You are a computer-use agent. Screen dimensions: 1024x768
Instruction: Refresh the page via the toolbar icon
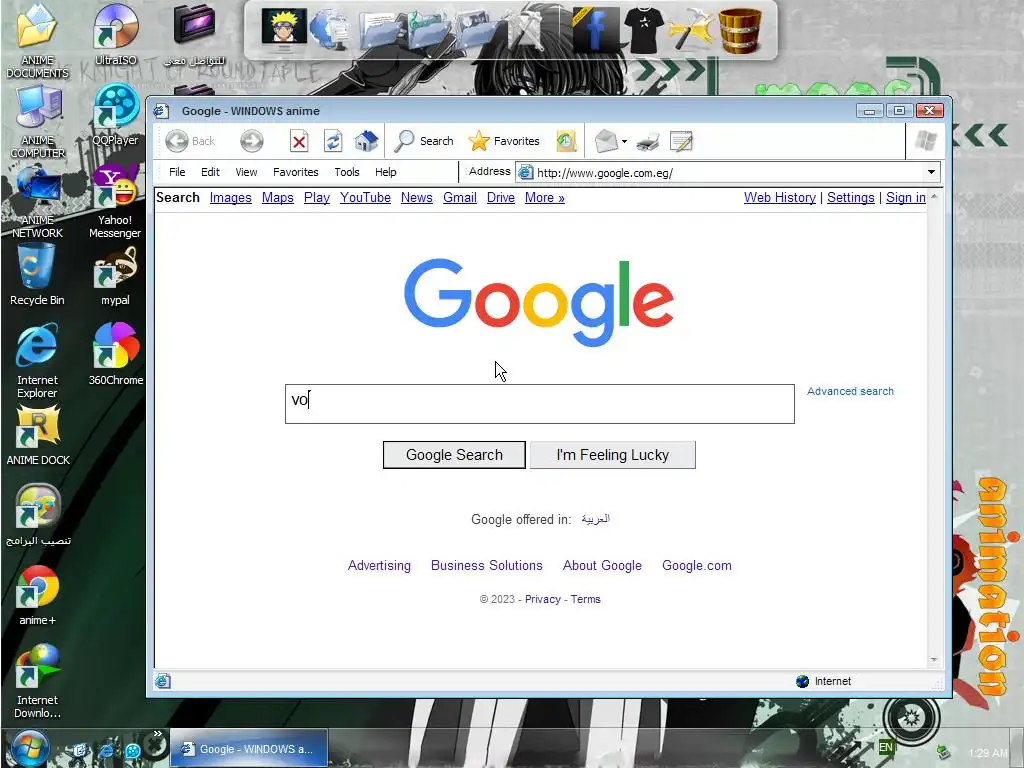[333, 141]
